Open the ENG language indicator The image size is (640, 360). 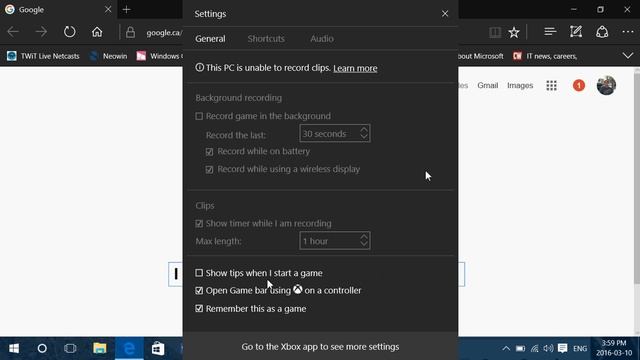pyautogui.click(x=580, y=349)
